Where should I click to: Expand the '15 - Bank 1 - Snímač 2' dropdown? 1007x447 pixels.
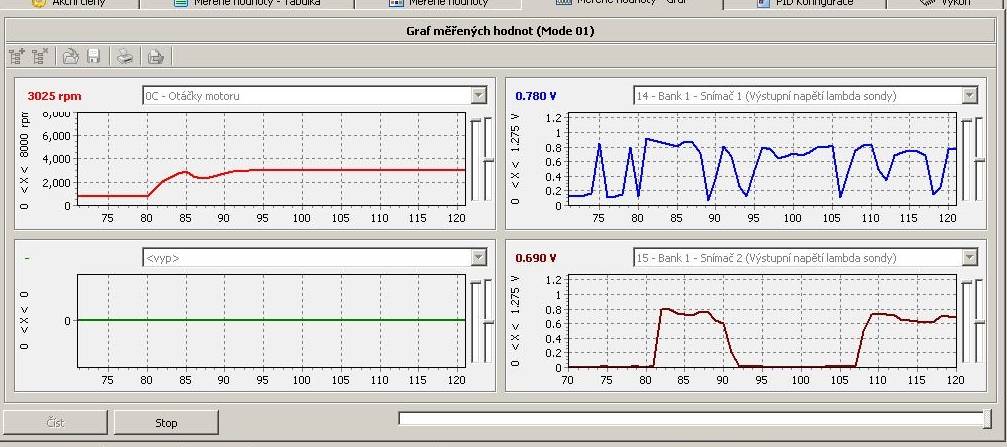point(969,257)
